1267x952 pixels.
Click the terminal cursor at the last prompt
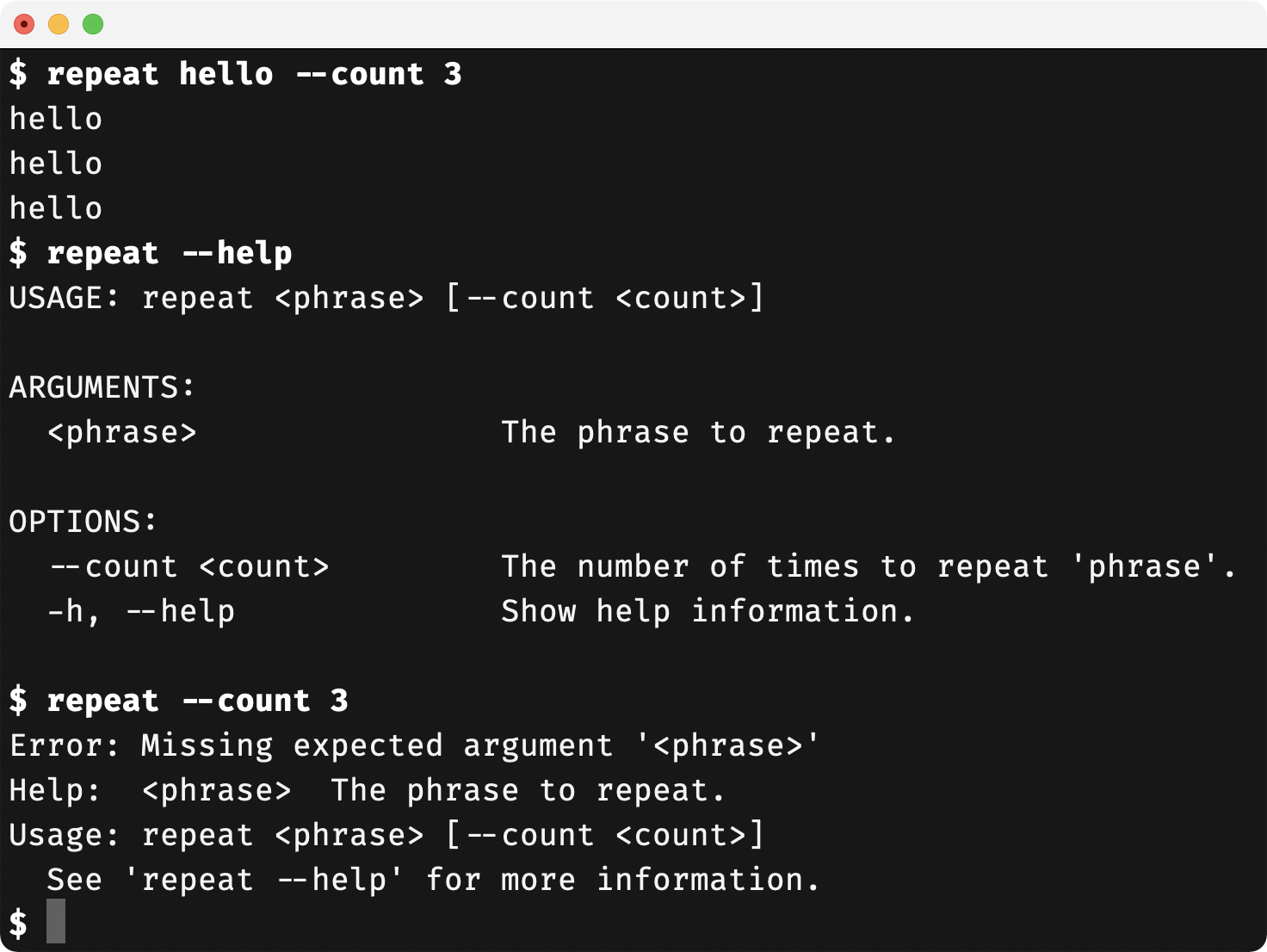pyautogui.click(x=56, y=921)
